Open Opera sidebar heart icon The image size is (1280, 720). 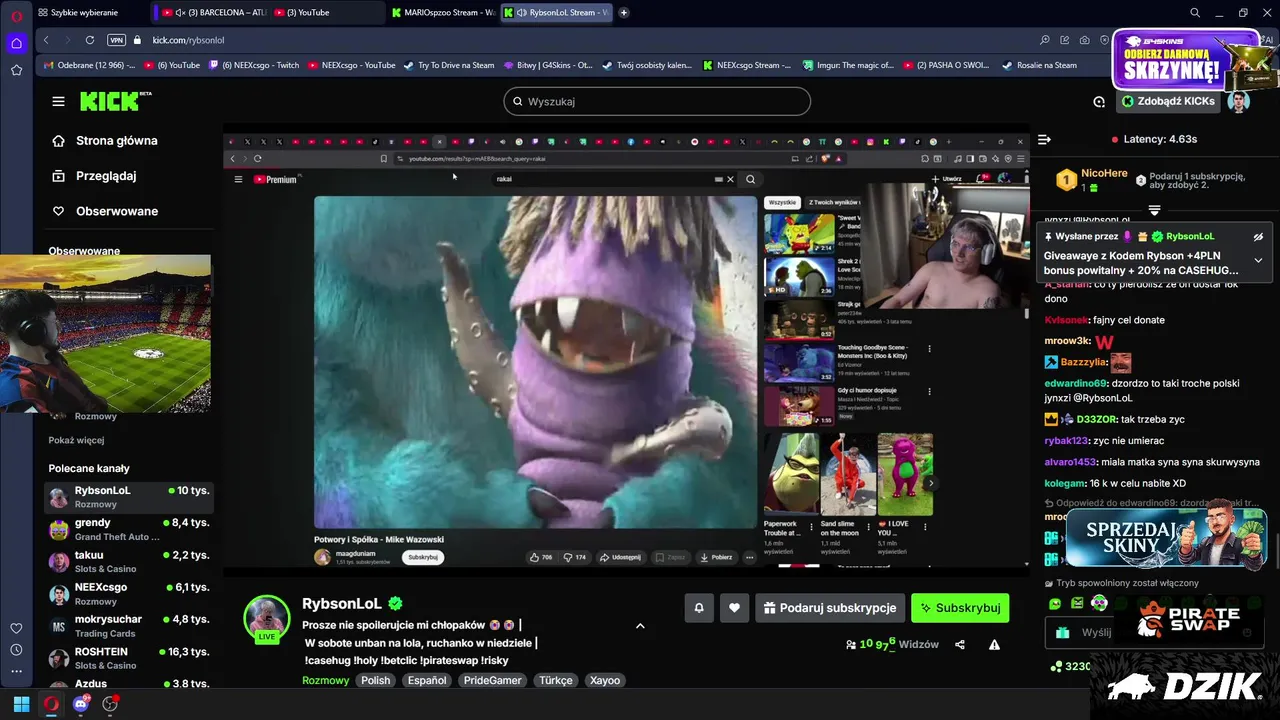(16, 628)
